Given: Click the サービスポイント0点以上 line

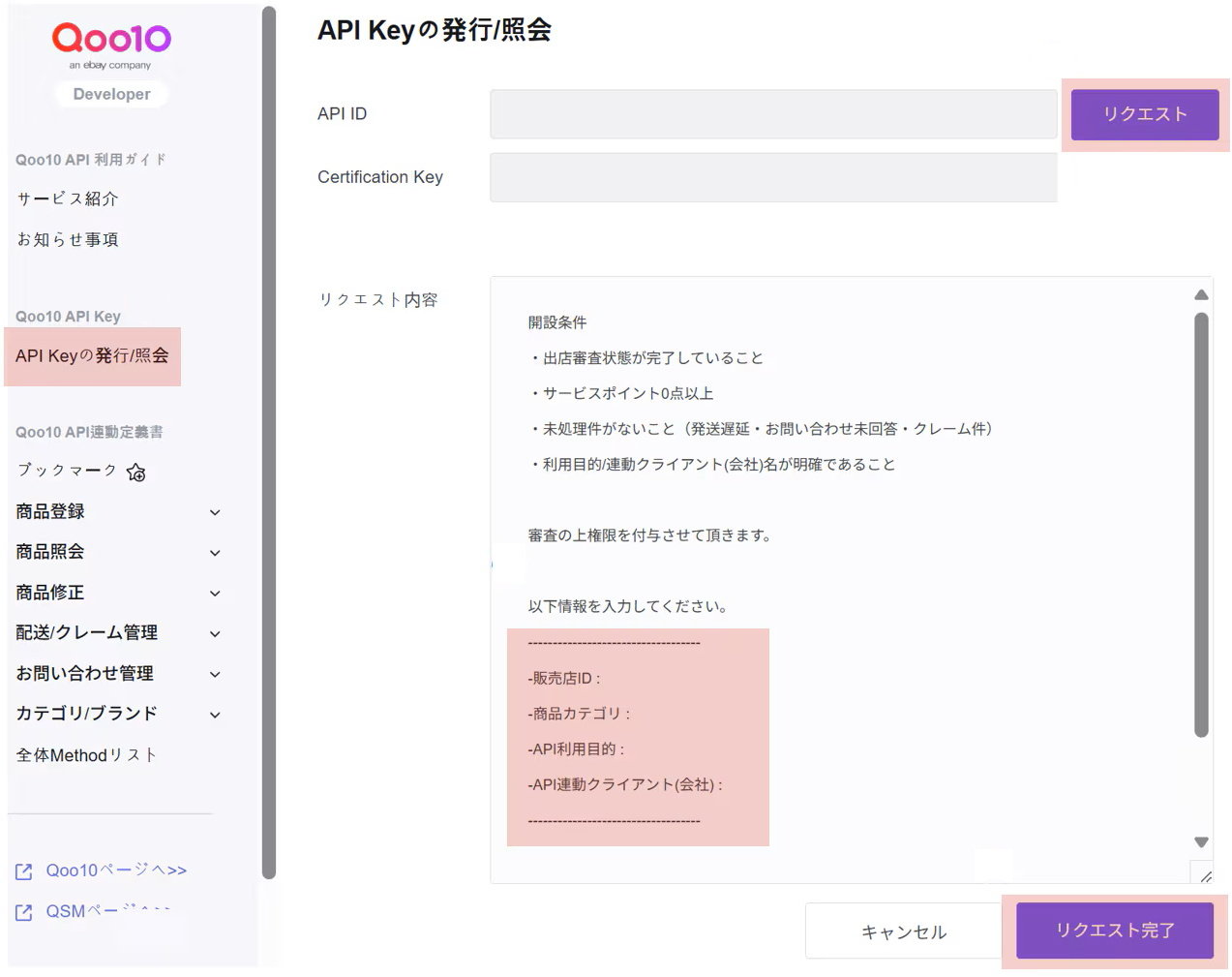Looking at the screenshot, I should (621, 394).
